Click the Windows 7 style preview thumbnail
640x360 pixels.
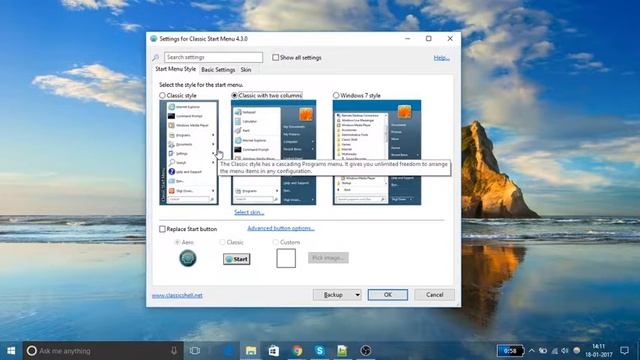377,153
